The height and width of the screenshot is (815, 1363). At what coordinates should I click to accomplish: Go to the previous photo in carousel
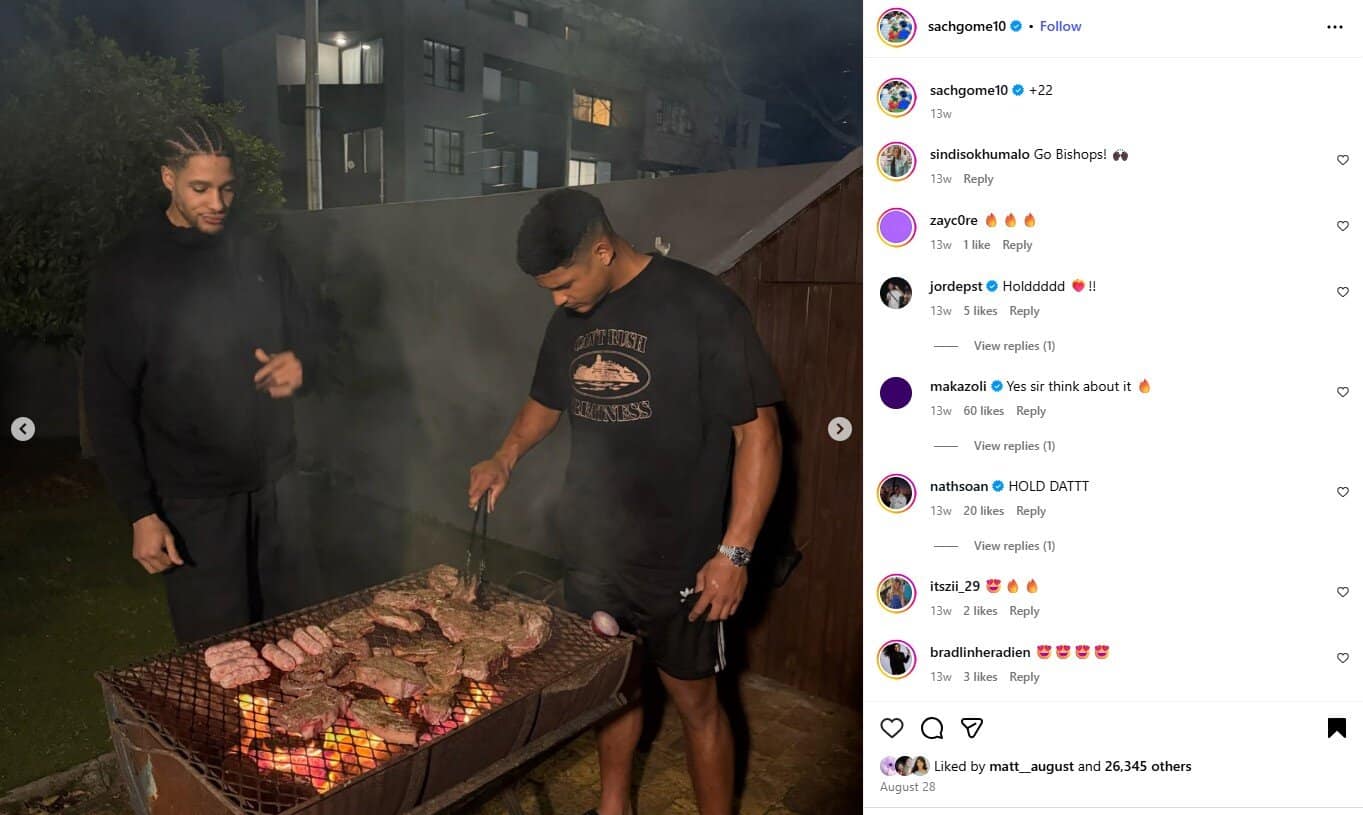(x=23, y=429)
